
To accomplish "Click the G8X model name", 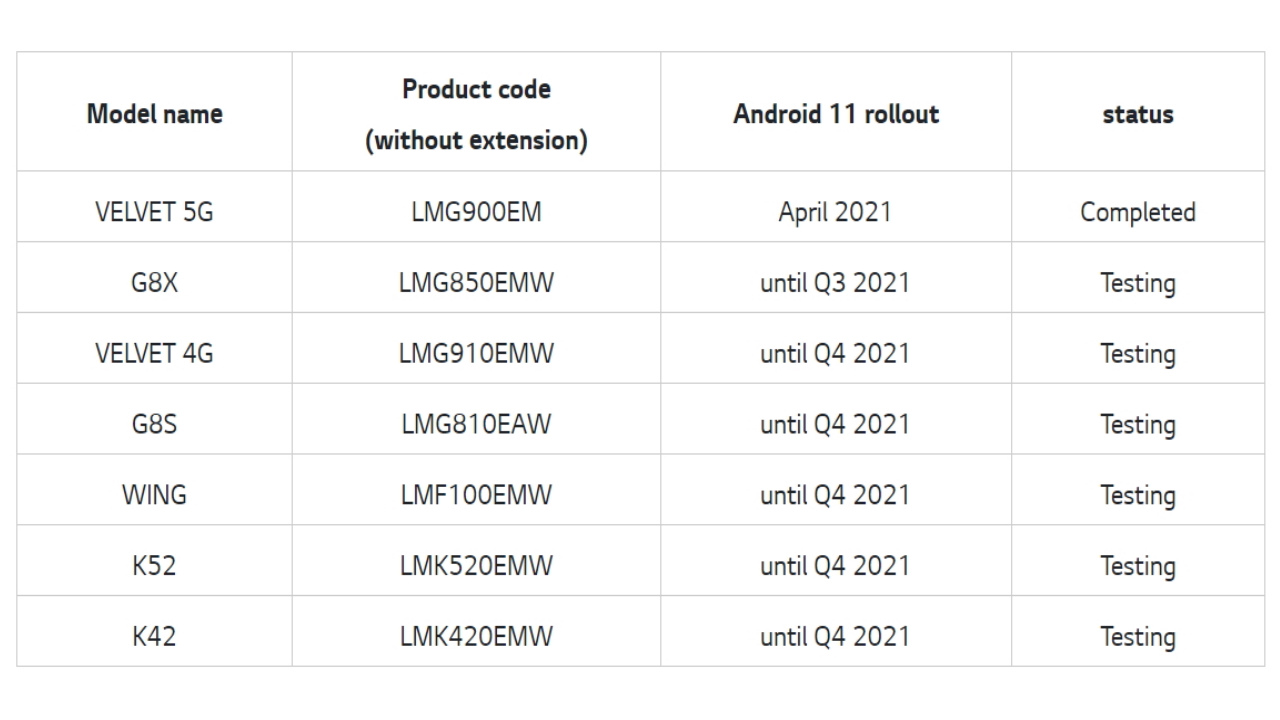I will [x=154, y=283].
